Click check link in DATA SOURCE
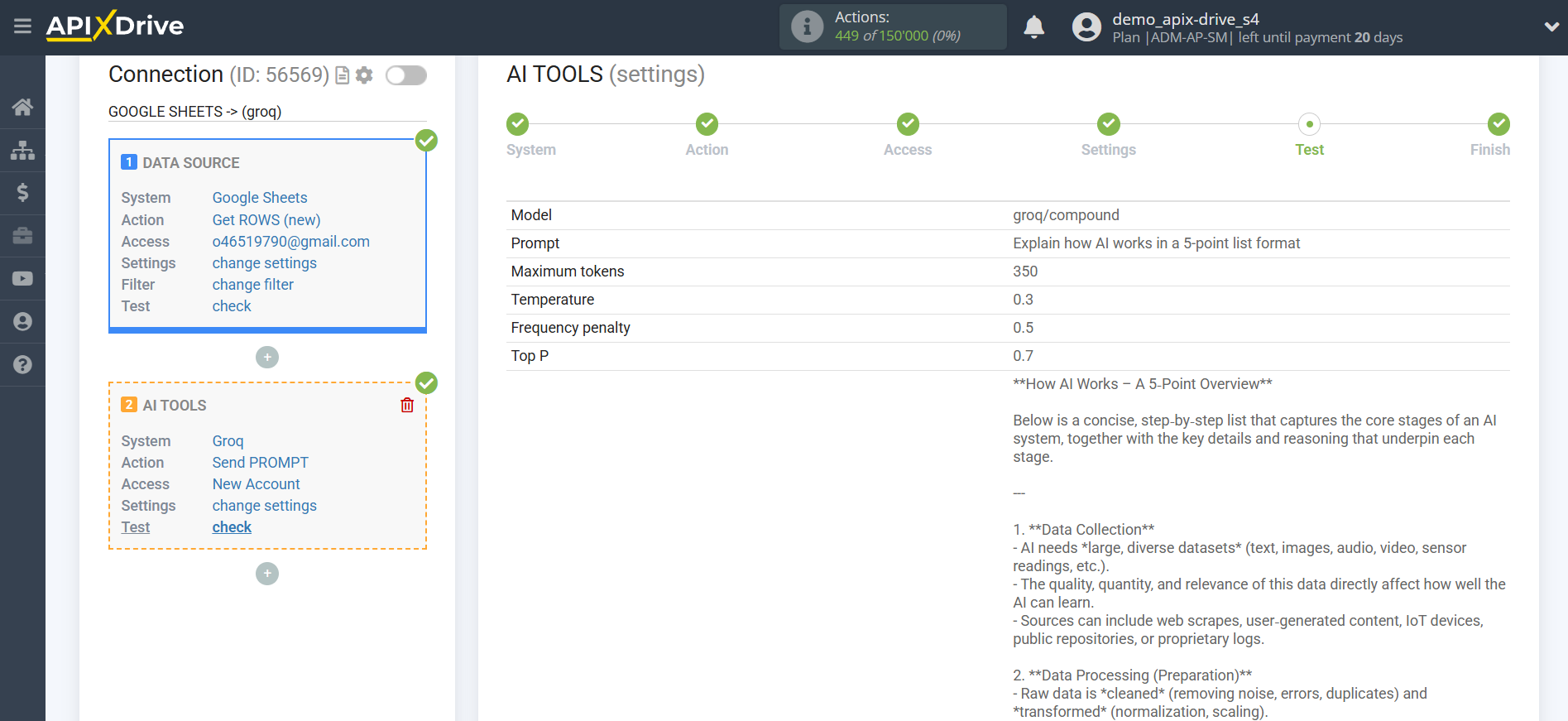The image size is (1568, 721). pos(232,306)
